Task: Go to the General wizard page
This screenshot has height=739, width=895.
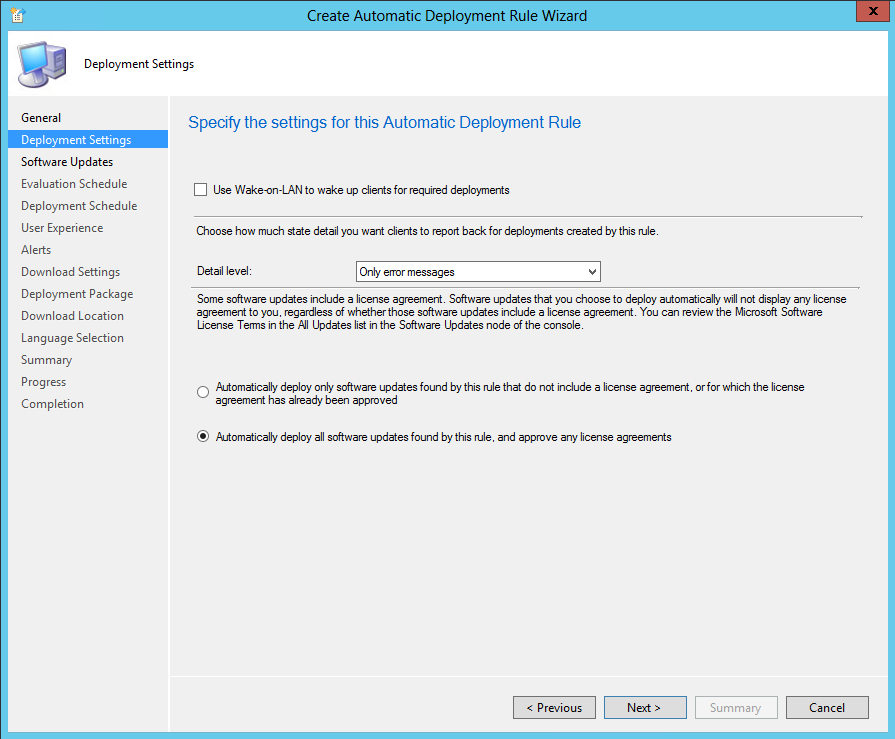Action: (x=41, y=118)
